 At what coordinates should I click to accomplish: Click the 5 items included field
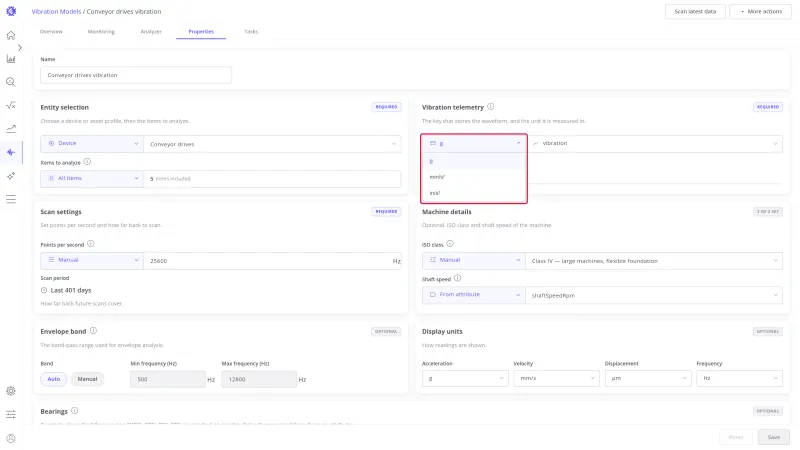(x=272, y=179)
